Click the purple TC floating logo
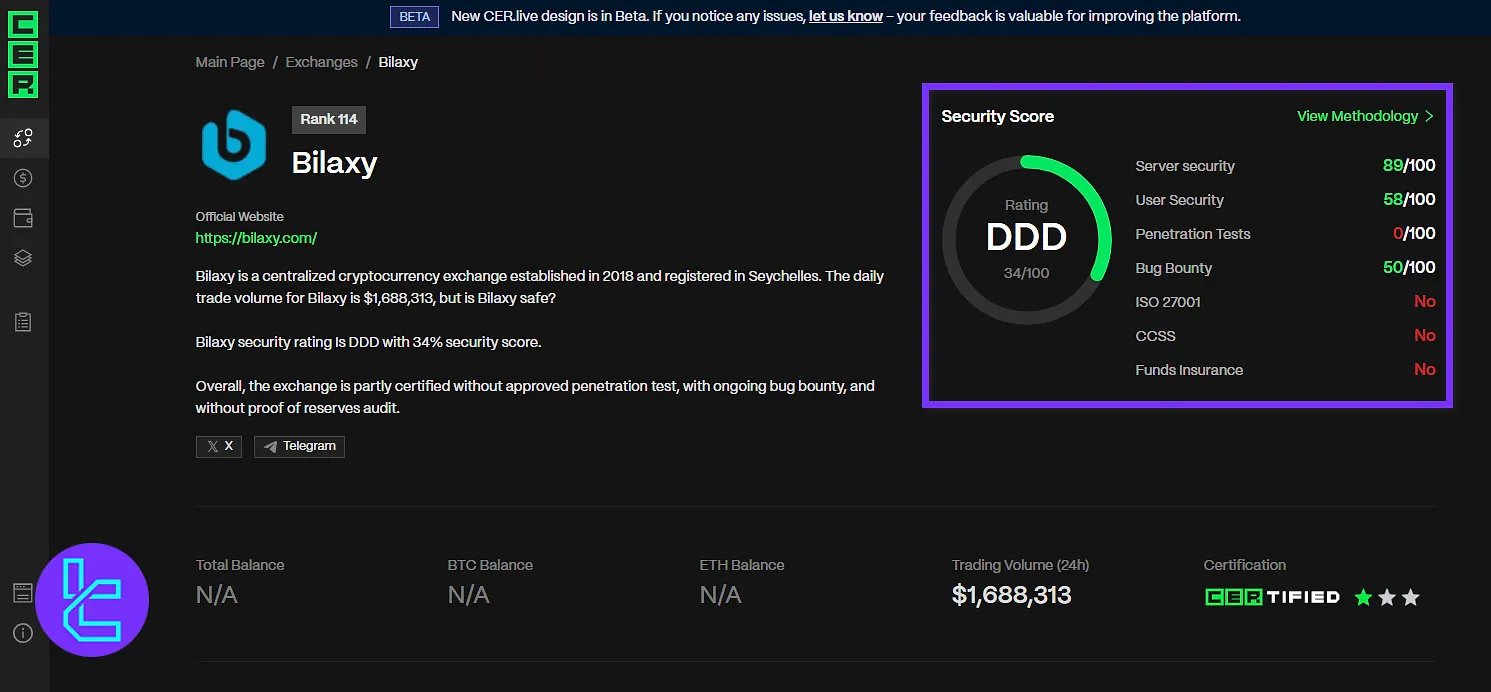 click(x=92, y=600)
